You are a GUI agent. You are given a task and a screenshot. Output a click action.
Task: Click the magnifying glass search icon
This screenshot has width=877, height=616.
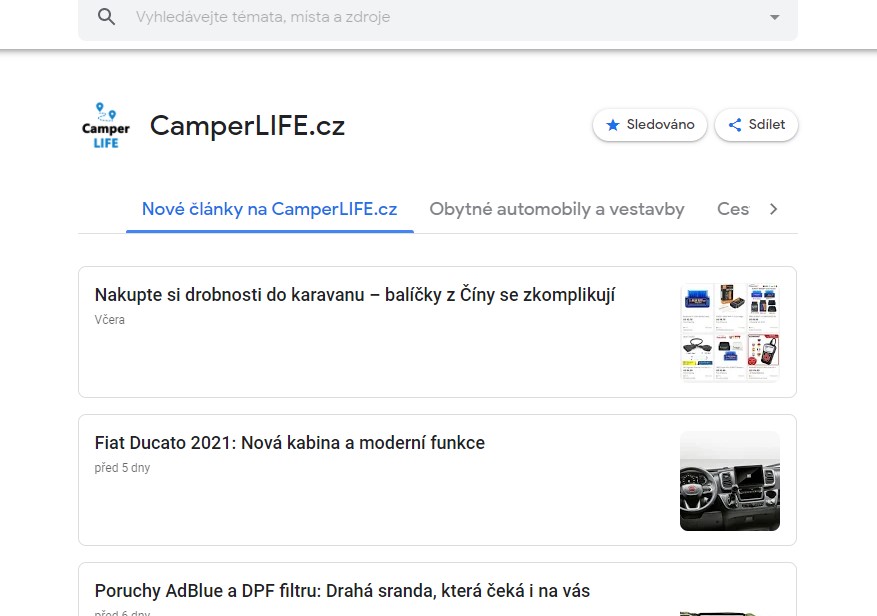tap(106, 17)
